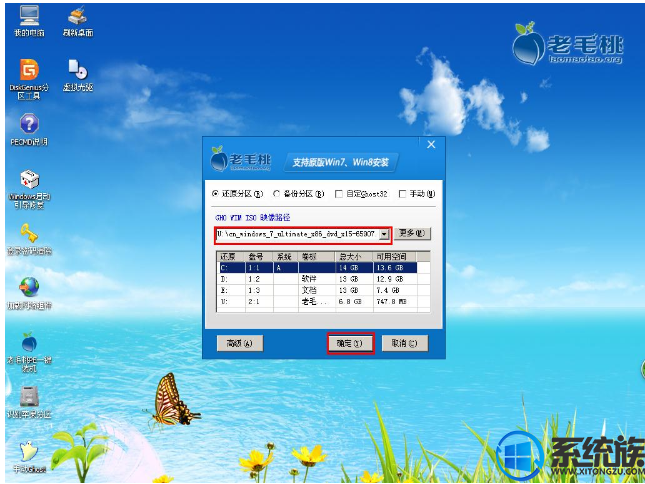This screenshot has width=645, height=484.
Task: Click the Advanced (A) button
Action: tap(240, 343)
